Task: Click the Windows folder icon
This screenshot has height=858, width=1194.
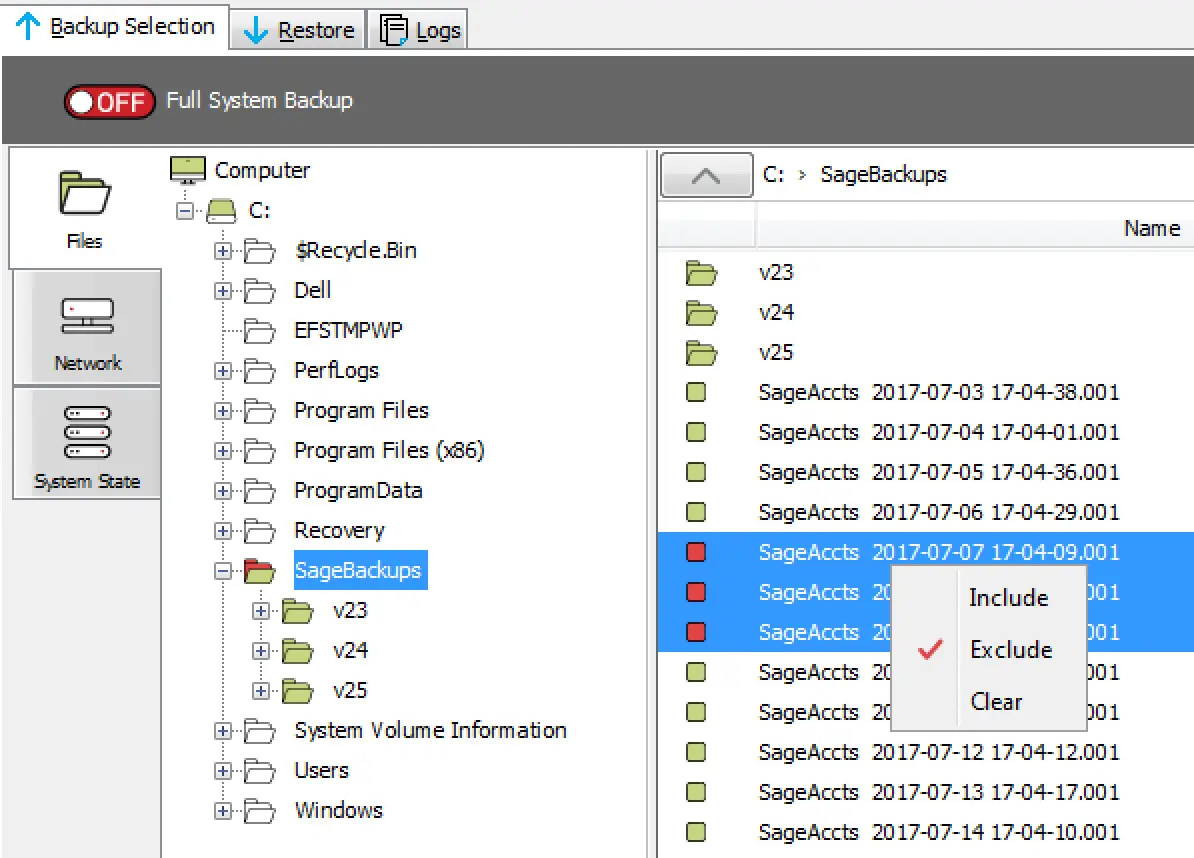Action: pyautogui.click(x=259, y=811)
